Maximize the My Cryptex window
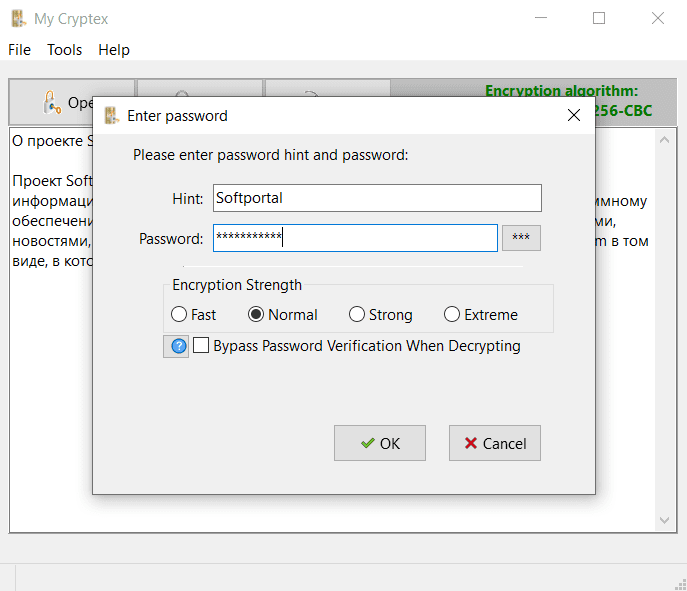The width and height of the screenshot is (687, 591). click(599, 18)
